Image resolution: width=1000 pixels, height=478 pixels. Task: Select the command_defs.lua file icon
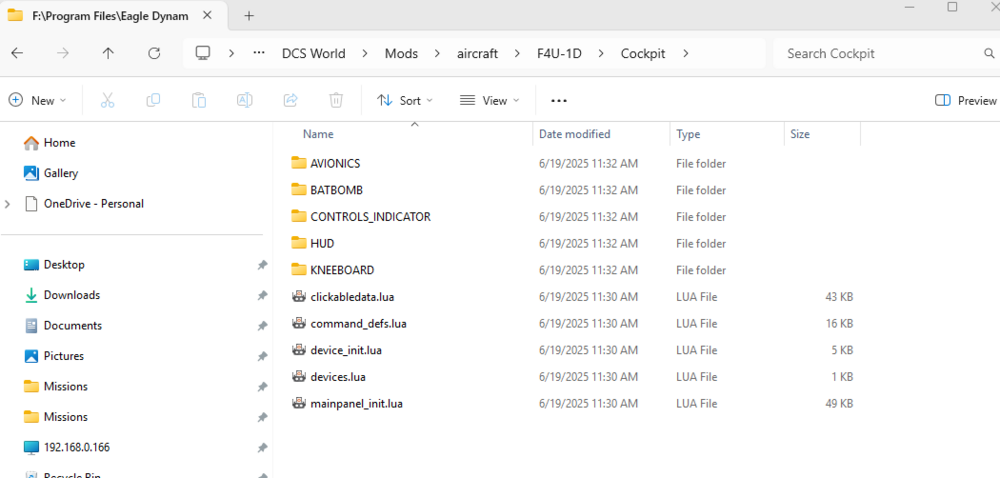pos(298,324)
